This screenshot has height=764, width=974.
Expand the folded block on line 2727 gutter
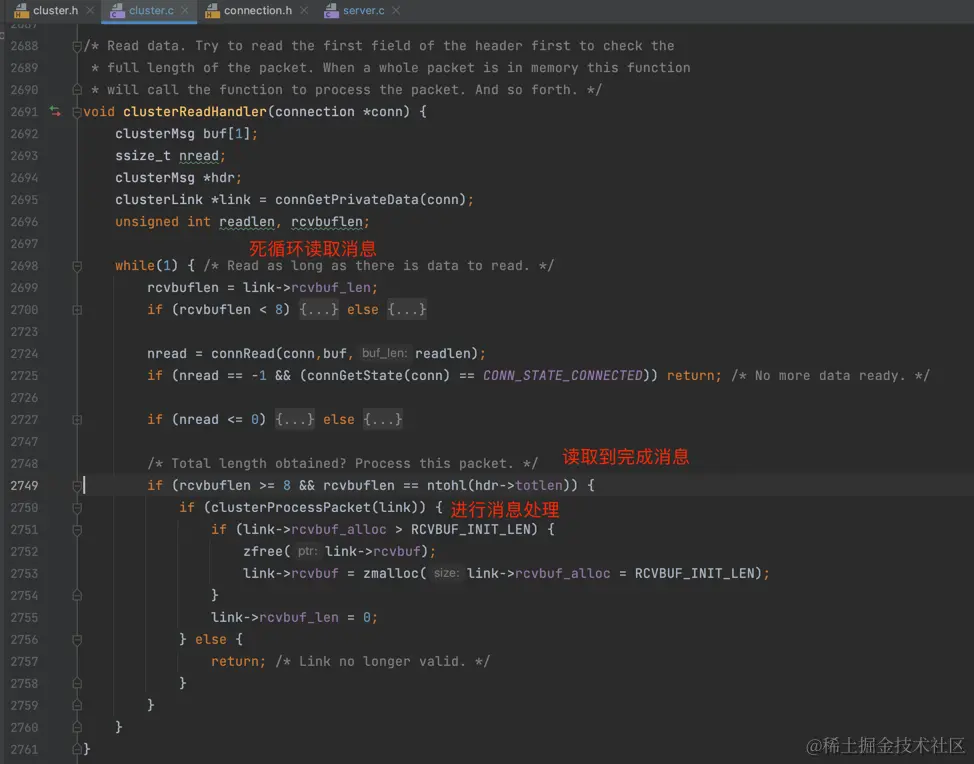coord(77,419)
